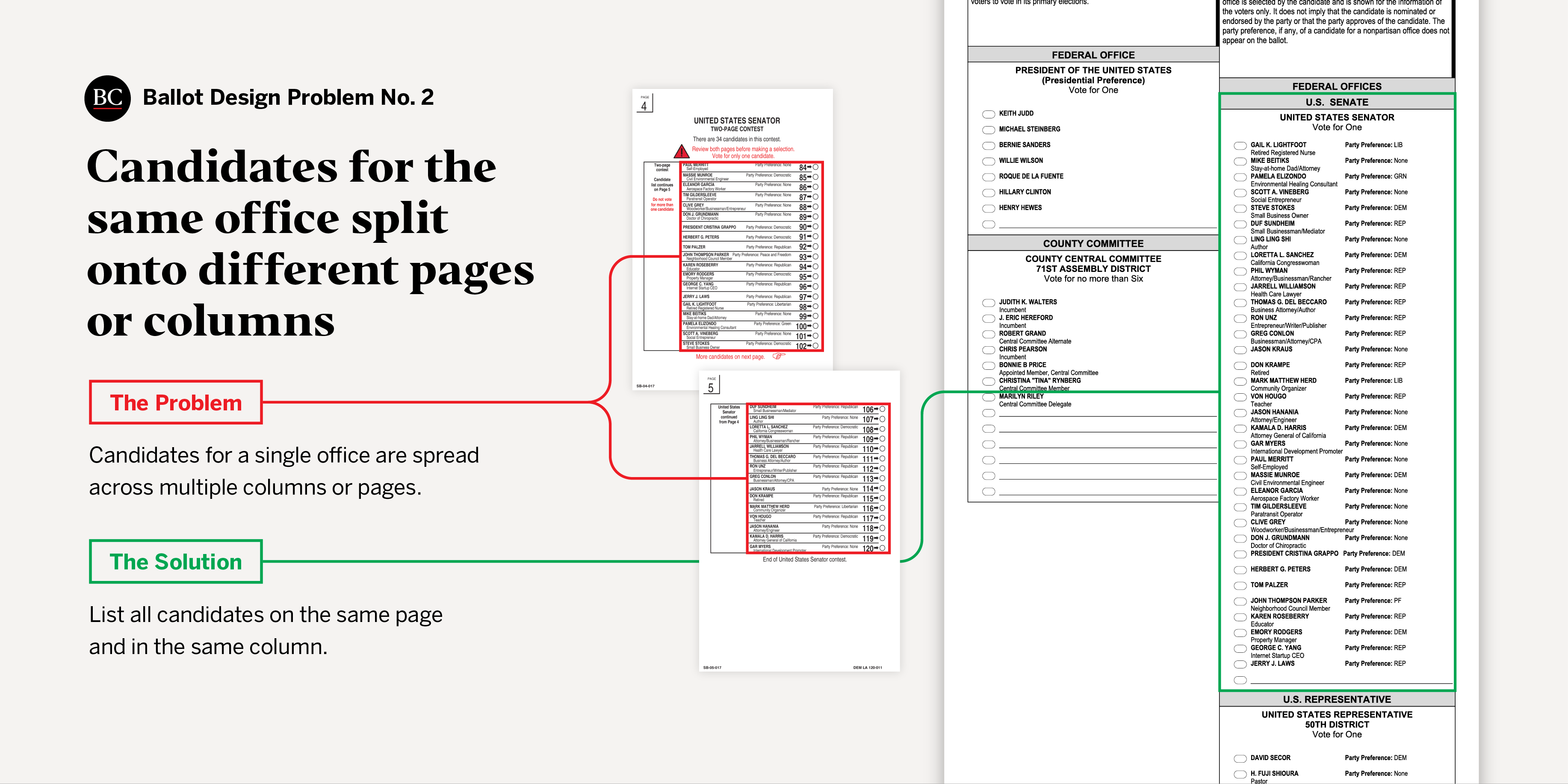This screenshot has height=784, width=1568.
Task: Click the U.S. SENATE section header
Action: coord(1337,102)
